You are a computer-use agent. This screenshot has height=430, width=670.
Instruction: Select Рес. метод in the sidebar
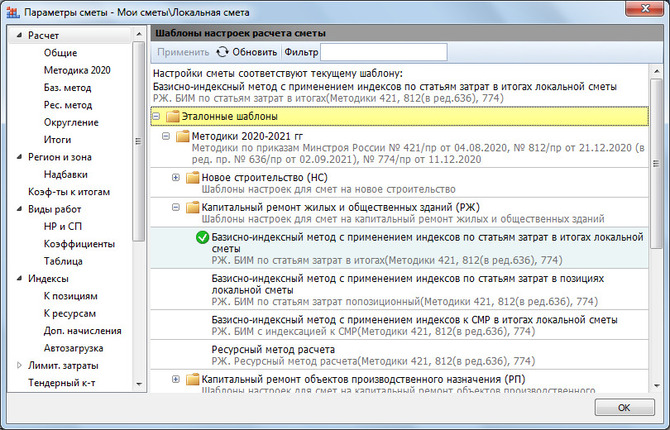[x=68, y=105]
